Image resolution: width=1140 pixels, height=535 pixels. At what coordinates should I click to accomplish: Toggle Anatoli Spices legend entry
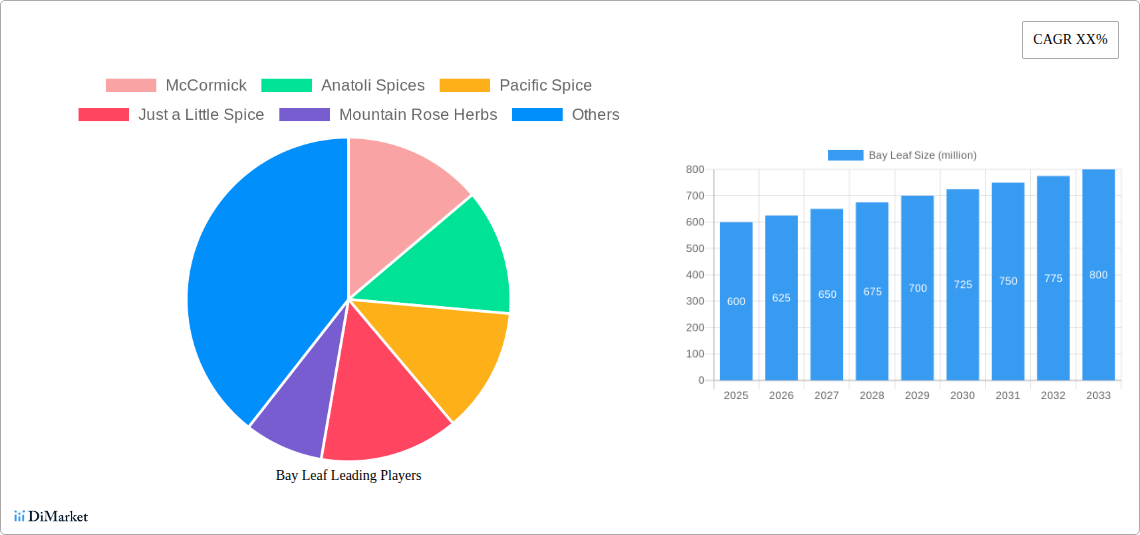click(342, 86)
